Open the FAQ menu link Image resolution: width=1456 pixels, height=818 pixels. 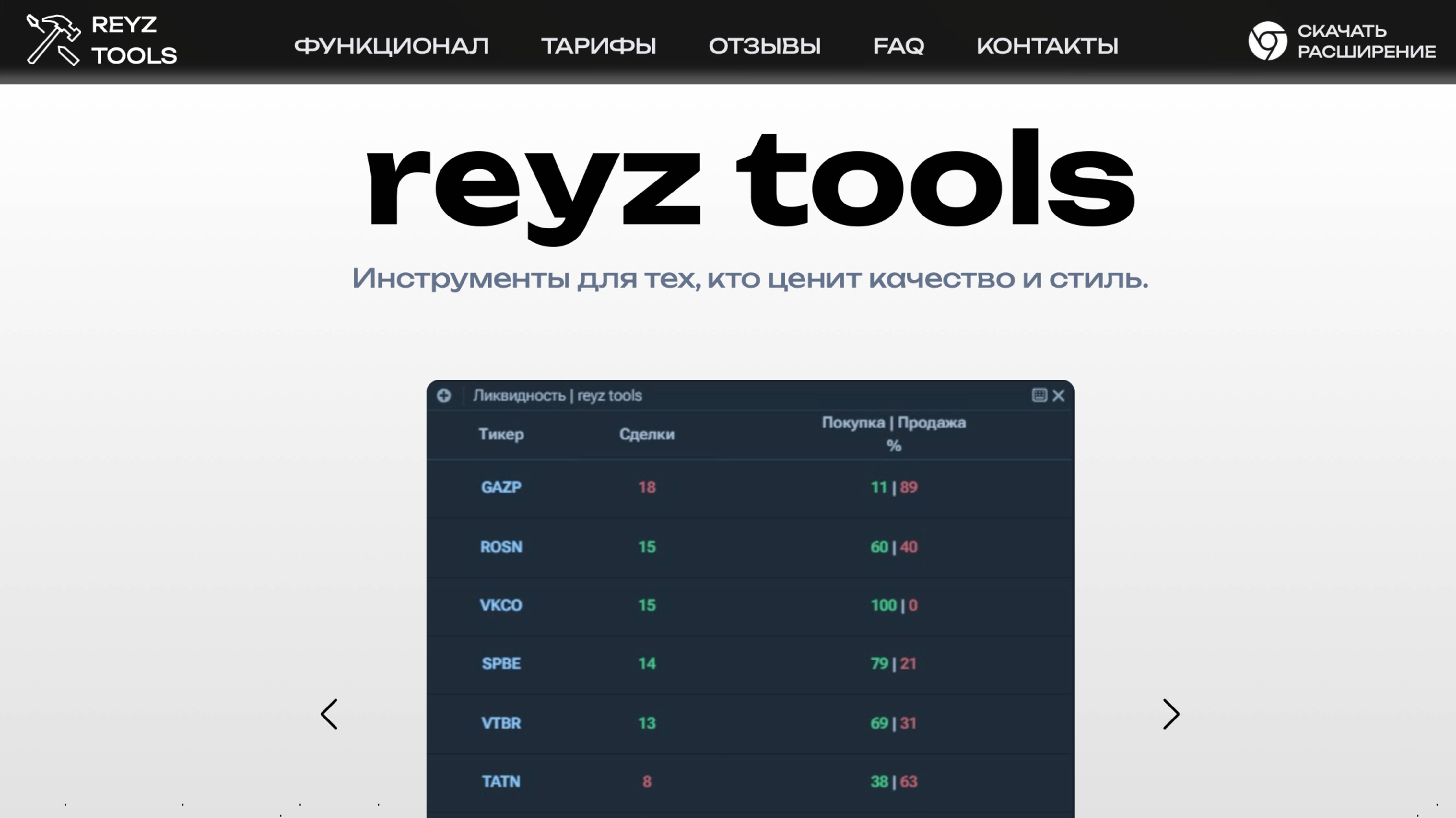click(898, 46)
